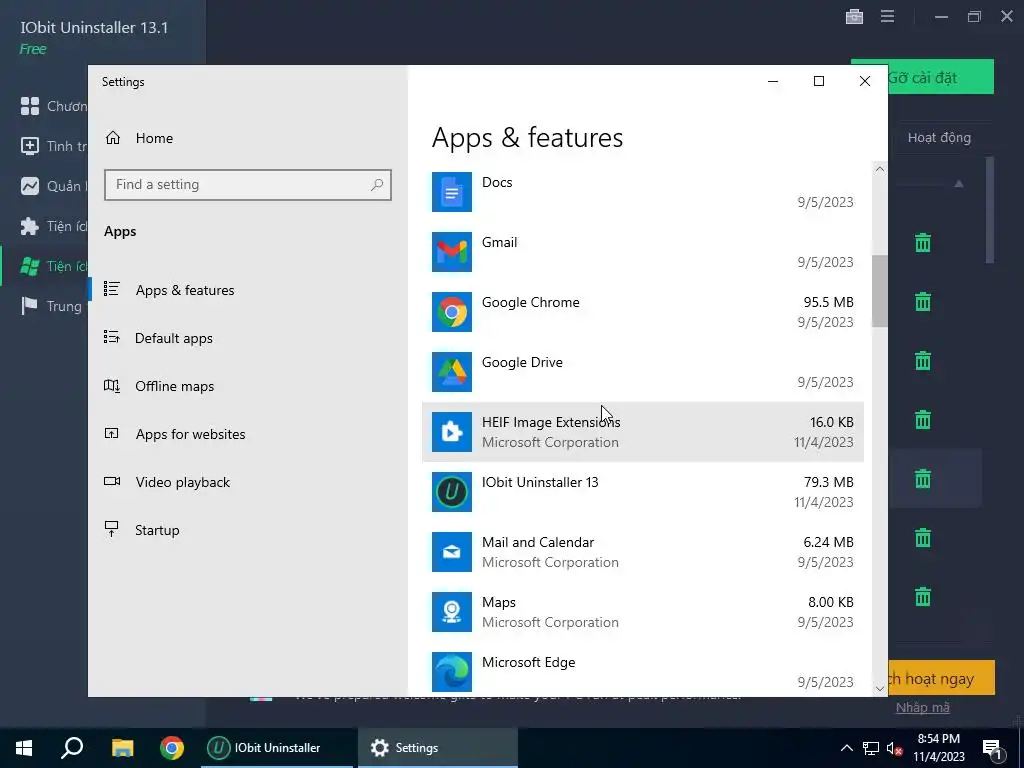Click in the Find a setting field
Image resolution: width=1024 pixels, height=768 pixels.
(248, 185)
